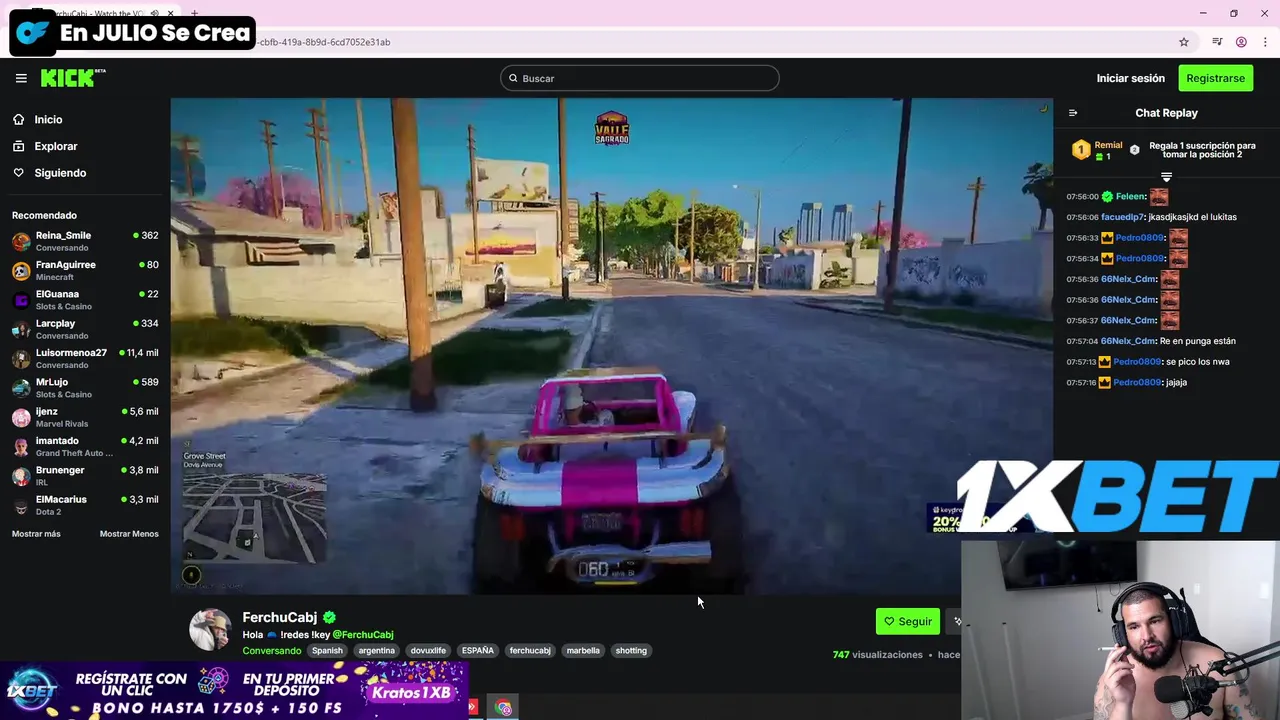Click chat username facuedip7
1280x720 pixels.
pyautogui.click(x=1122, y=217)
